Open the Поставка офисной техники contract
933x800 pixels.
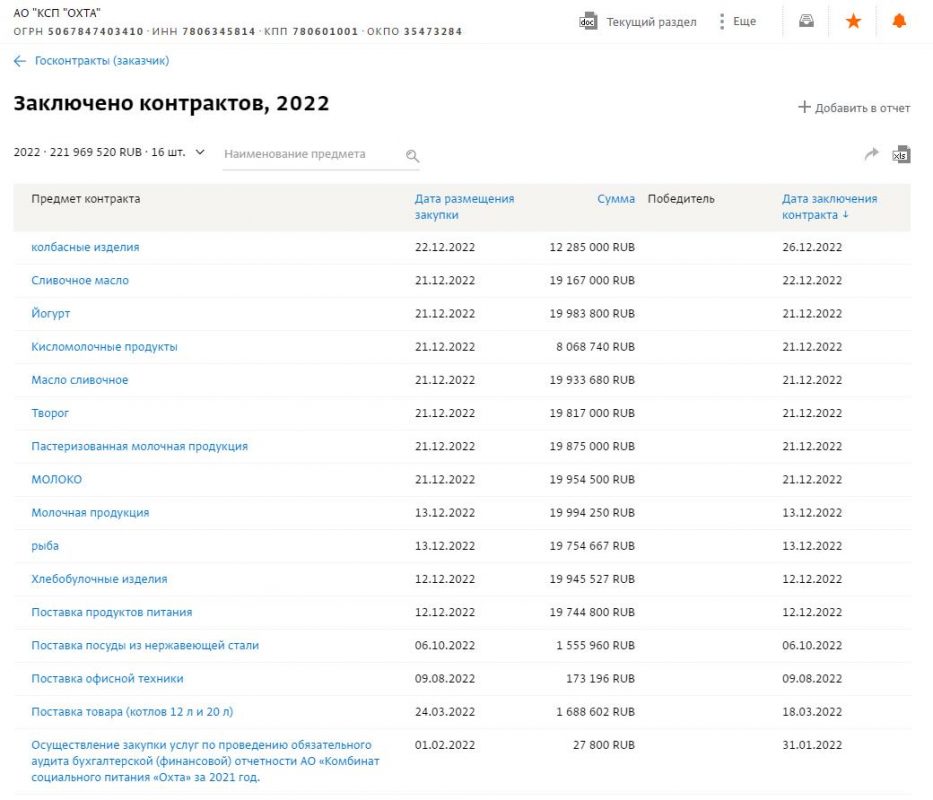[107, 679]
